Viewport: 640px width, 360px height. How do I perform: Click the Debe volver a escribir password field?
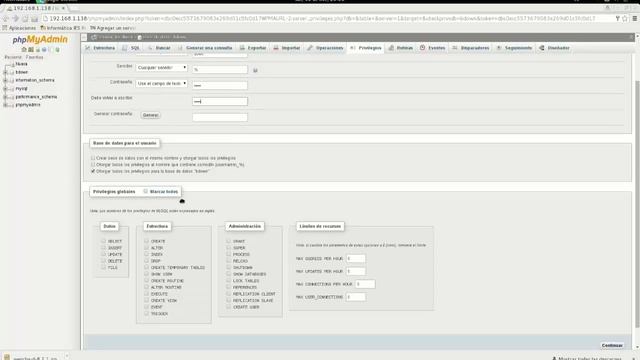click(x=220, y=101)
